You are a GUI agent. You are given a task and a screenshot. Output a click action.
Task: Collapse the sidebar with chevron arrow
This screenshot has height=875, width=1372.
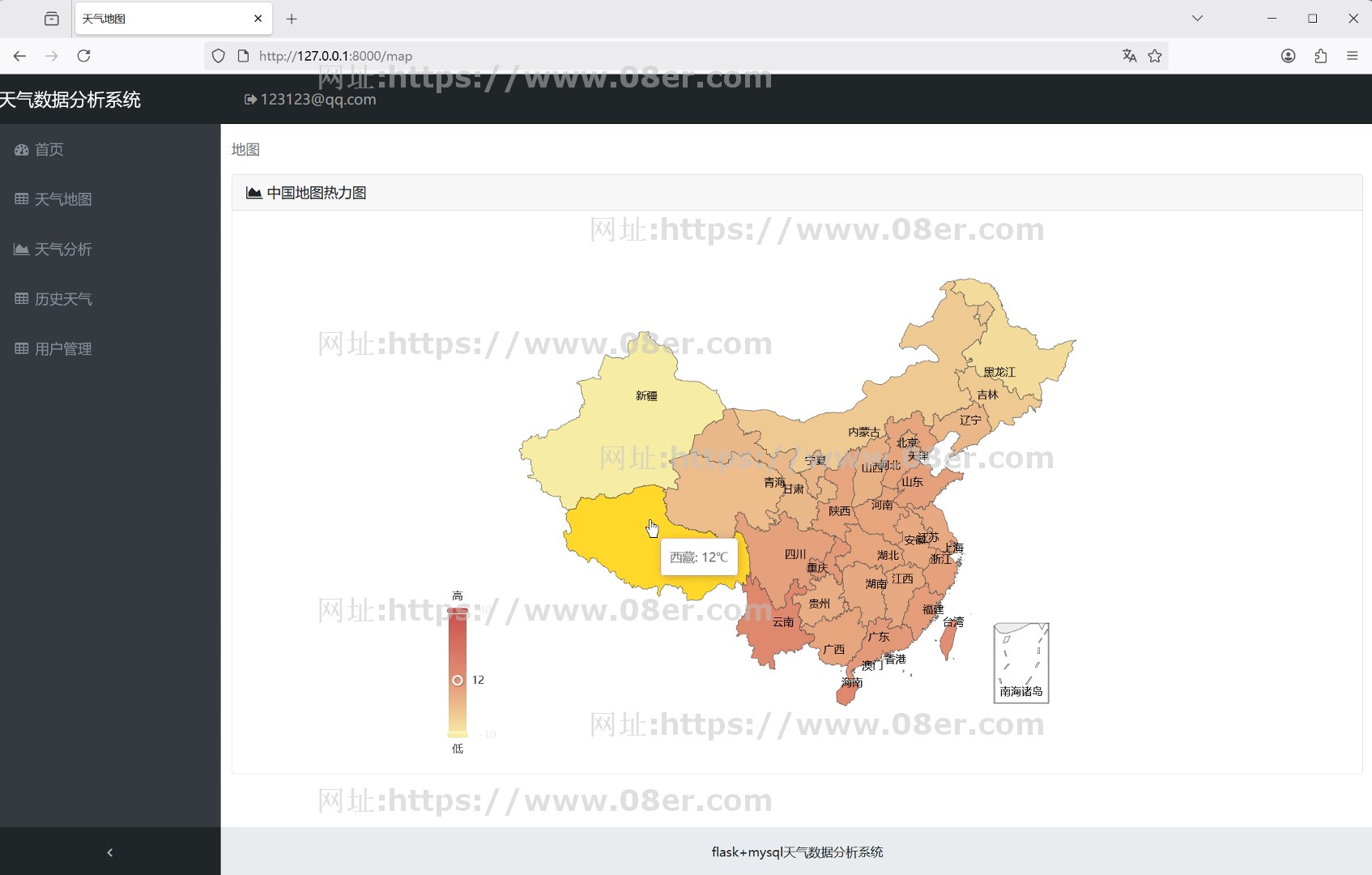click(110, 852)
